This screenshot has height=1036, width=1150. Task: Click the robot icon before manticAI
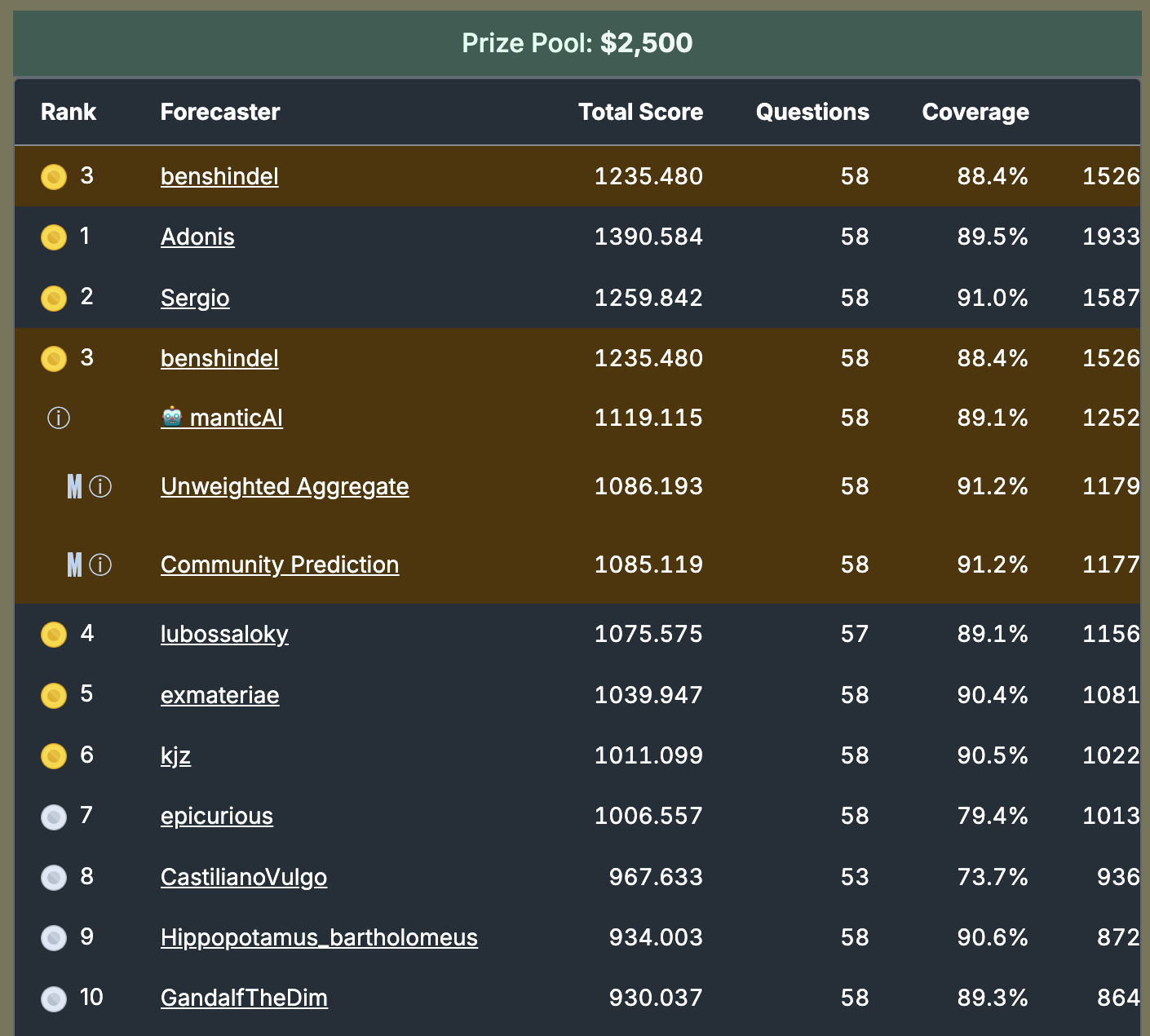tap(172, 418)
